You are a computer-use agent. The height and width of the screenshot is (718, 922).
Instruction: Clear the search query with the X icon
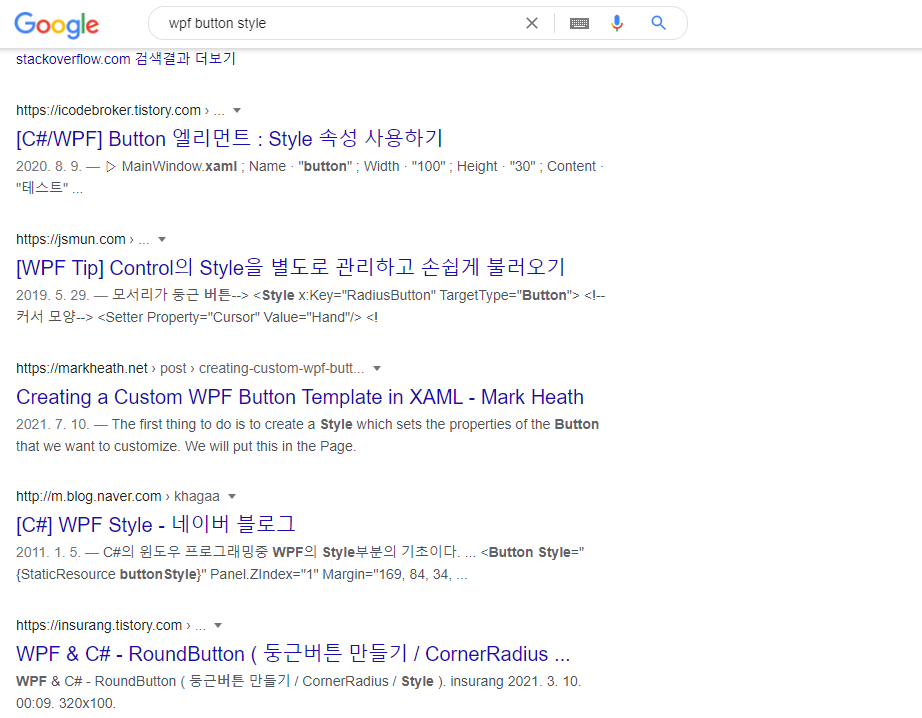coord(532,23)
